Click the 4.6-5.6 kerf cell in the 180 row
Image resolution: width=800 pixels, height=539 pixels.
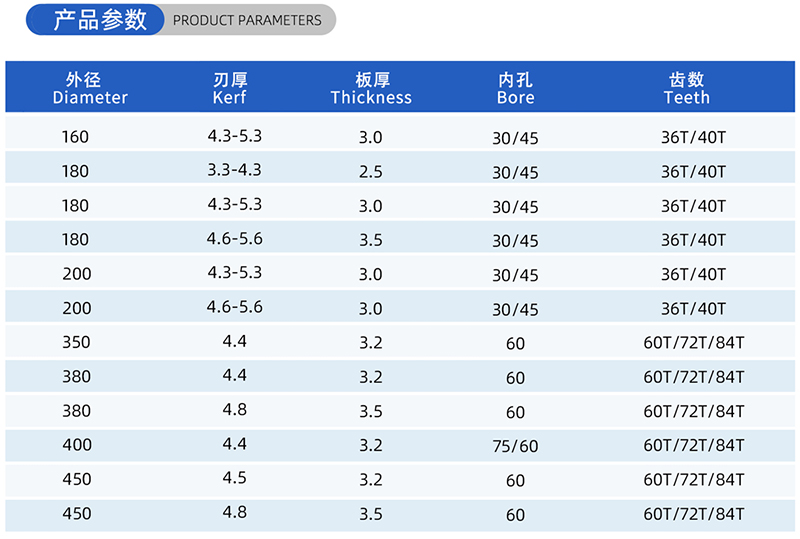point(235,238)
